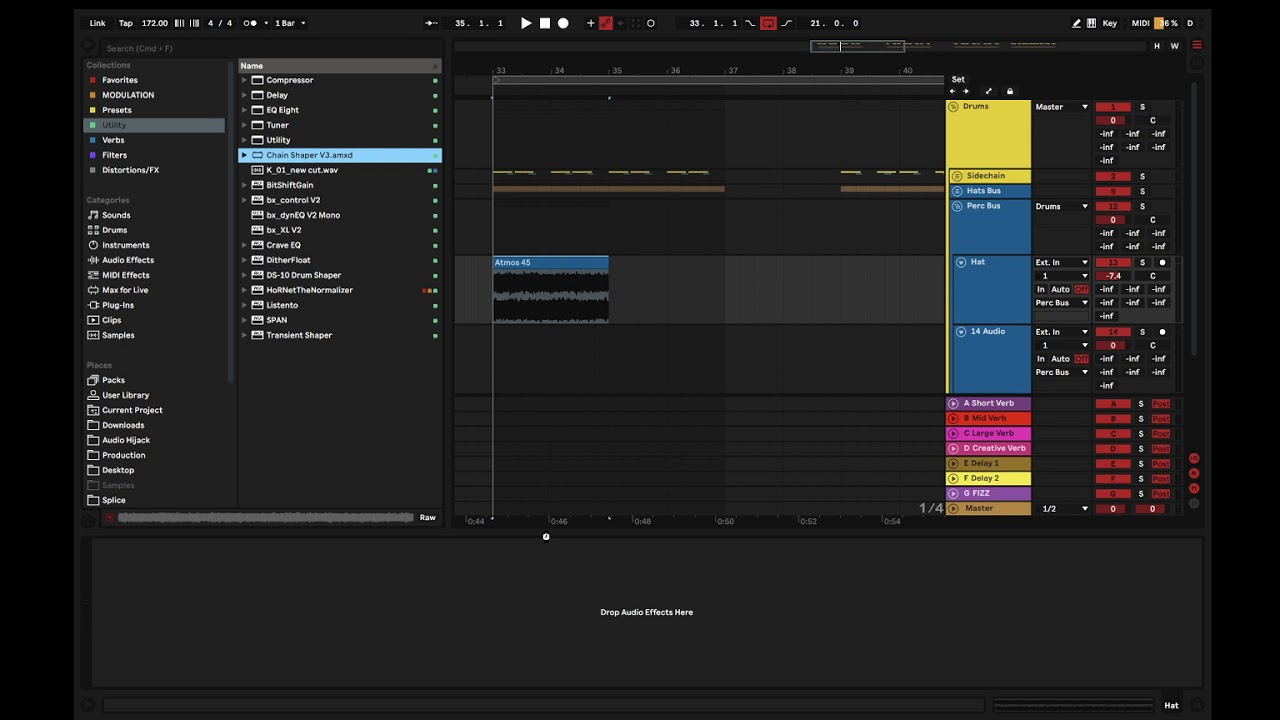The width and height of the screenshot is (1280, 720).
Task: Click the Stop transport button
Action: click(x=545, y=23)
